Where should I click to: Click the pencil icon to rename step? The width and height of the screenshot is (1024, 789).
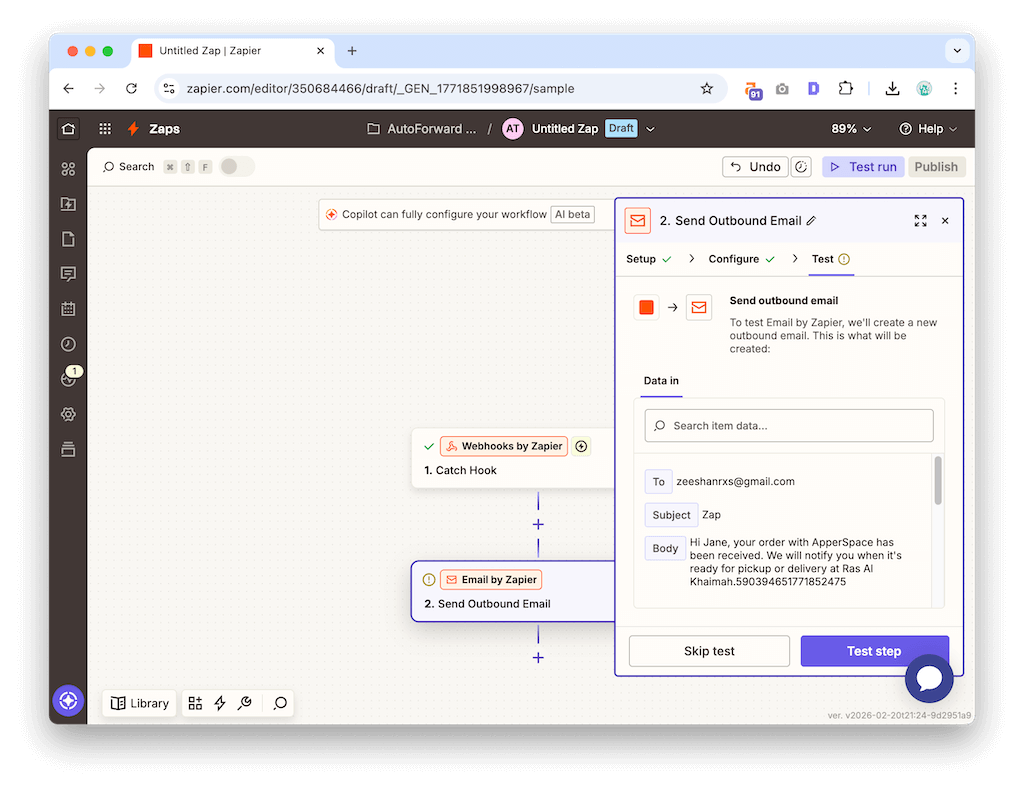pyautogui.click(x=811, y=221)
